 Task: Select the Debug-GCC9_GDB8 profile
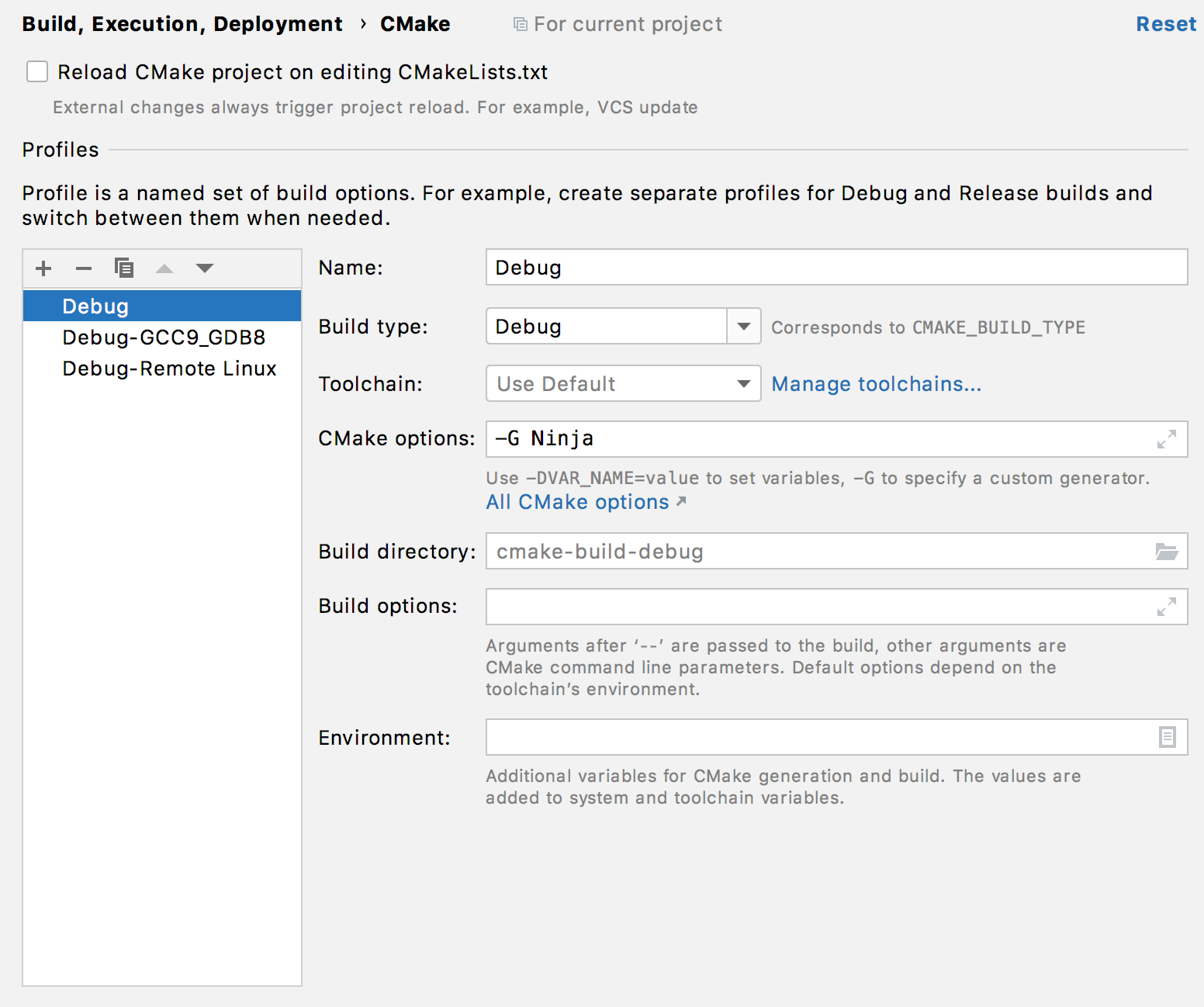tap(162, 337)
